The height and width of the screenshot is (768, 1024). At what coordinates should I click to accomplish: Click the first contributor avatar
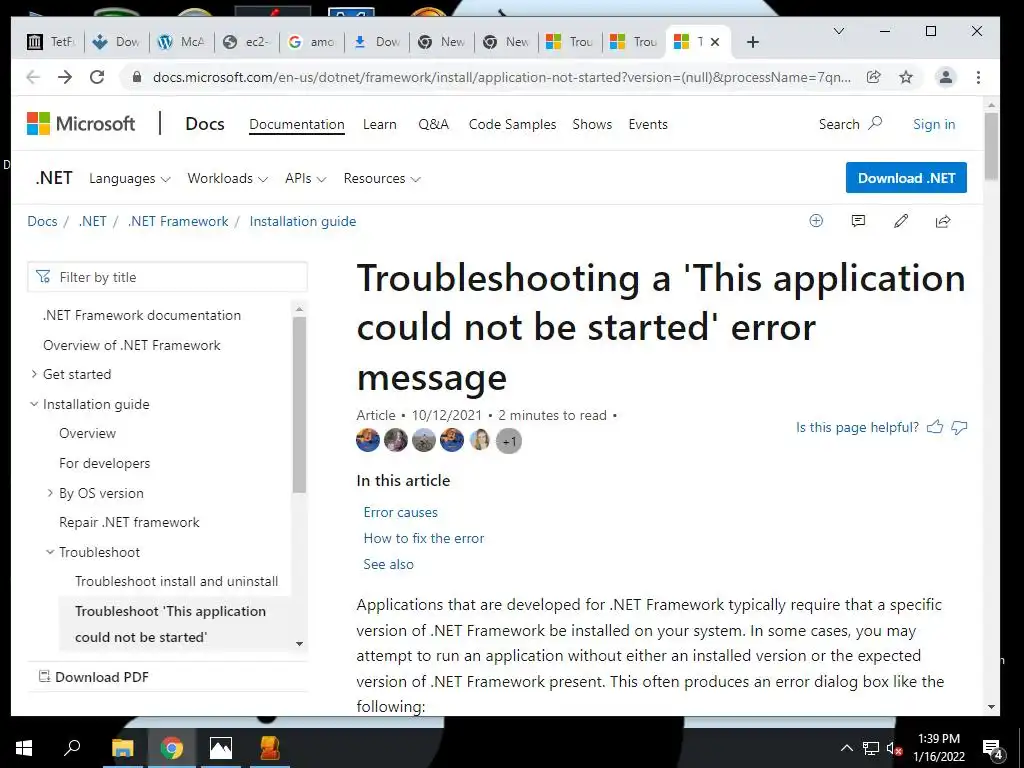click(368, 440)
